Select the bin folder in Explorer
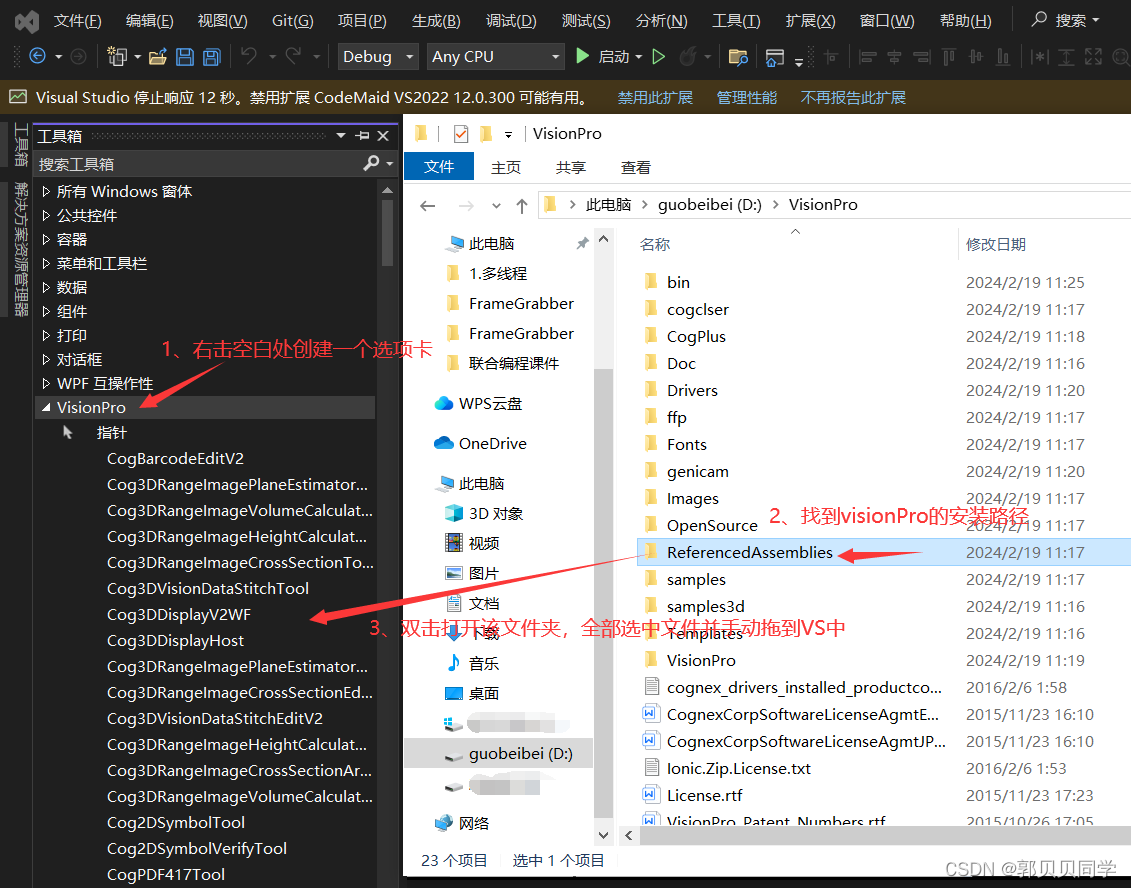 point(678,282)
